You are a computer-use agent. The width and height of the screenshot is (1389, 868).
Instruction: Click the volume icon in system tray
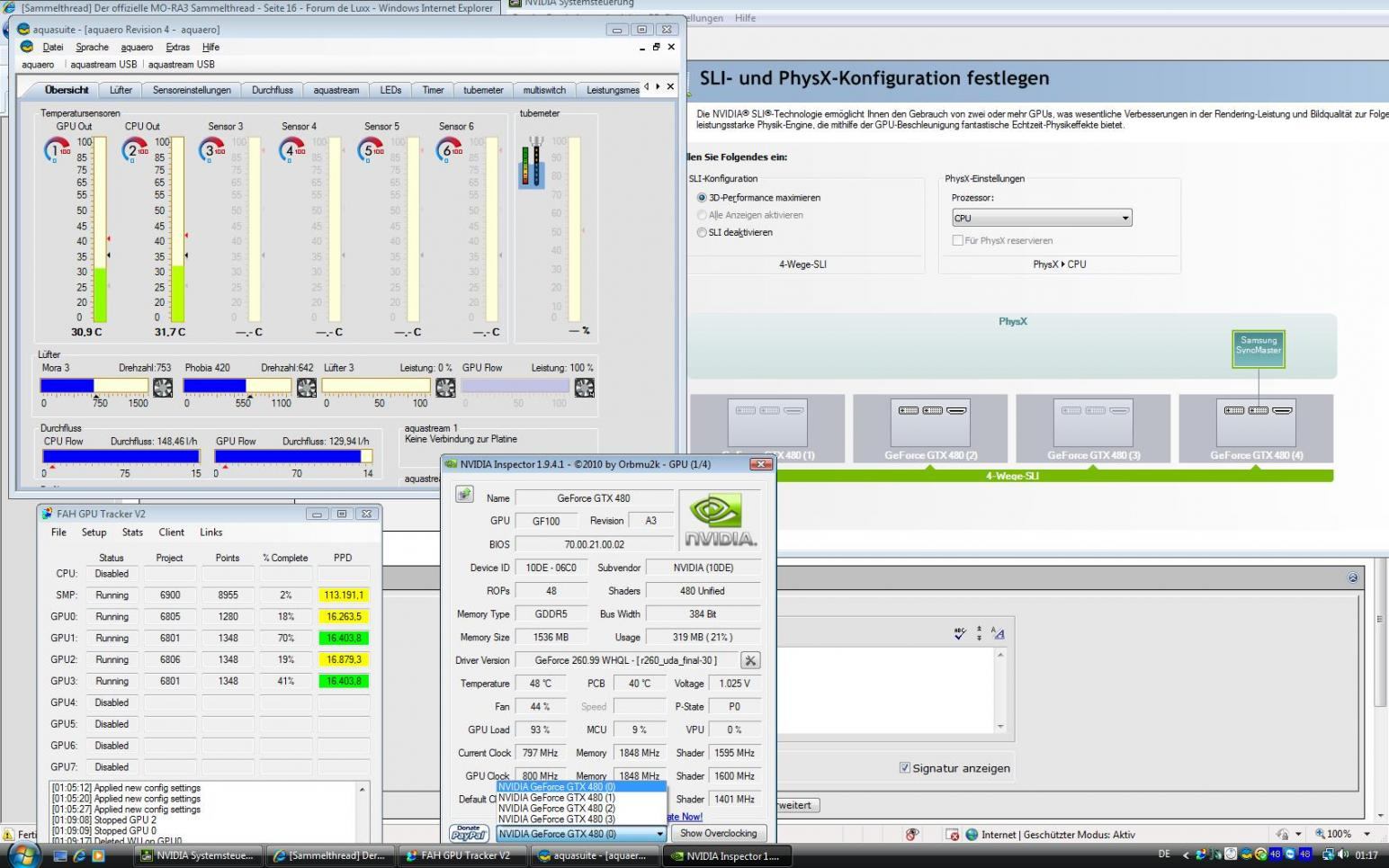coord(1344,855)
